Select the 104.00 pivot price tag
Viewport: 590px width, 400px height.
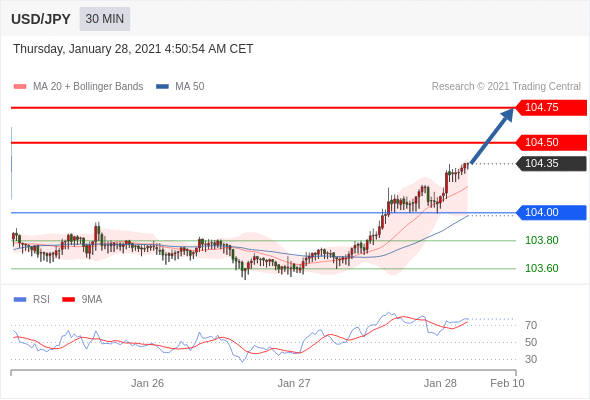click(x=551, y=213)
